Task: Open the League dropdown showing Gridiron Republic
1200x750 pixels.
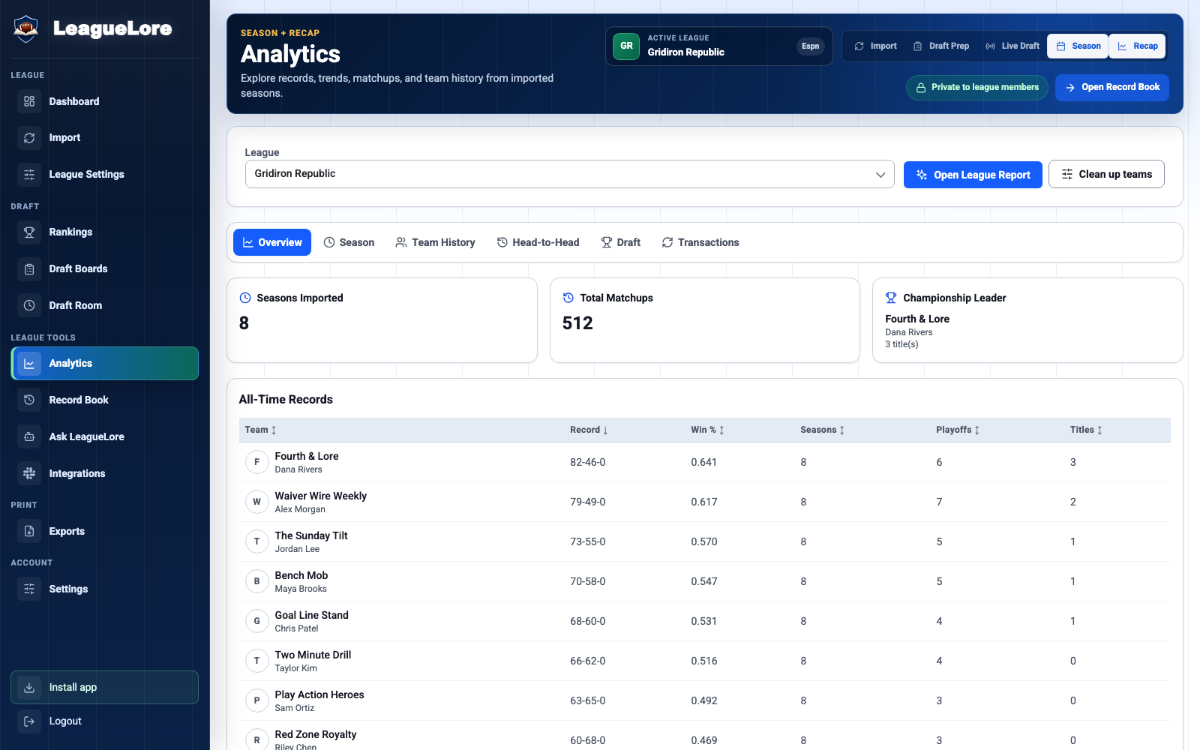Action: pyautogui.click(x=570, y=174)
